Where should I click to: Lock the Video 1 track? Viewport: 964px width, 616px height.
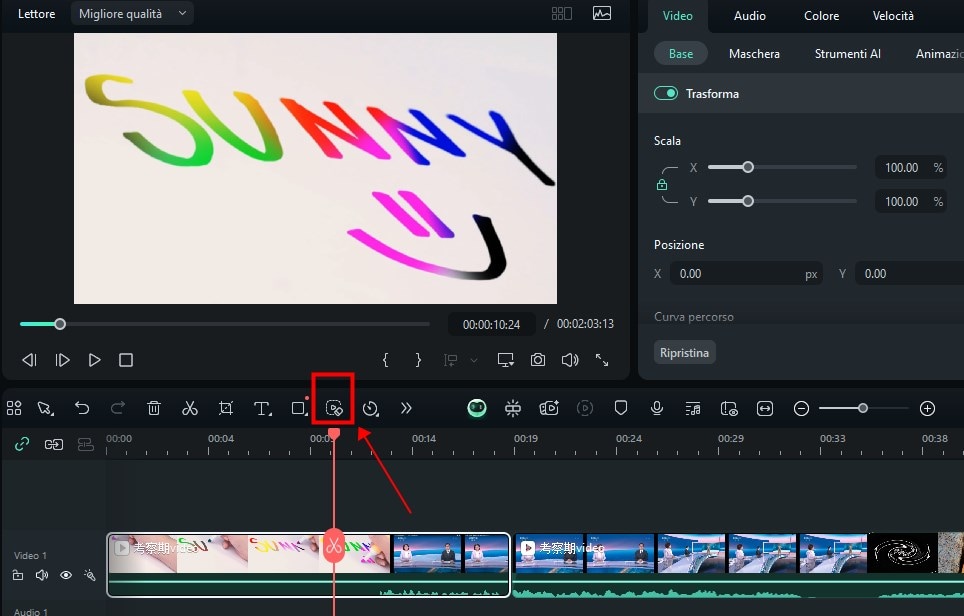point(18,575)
